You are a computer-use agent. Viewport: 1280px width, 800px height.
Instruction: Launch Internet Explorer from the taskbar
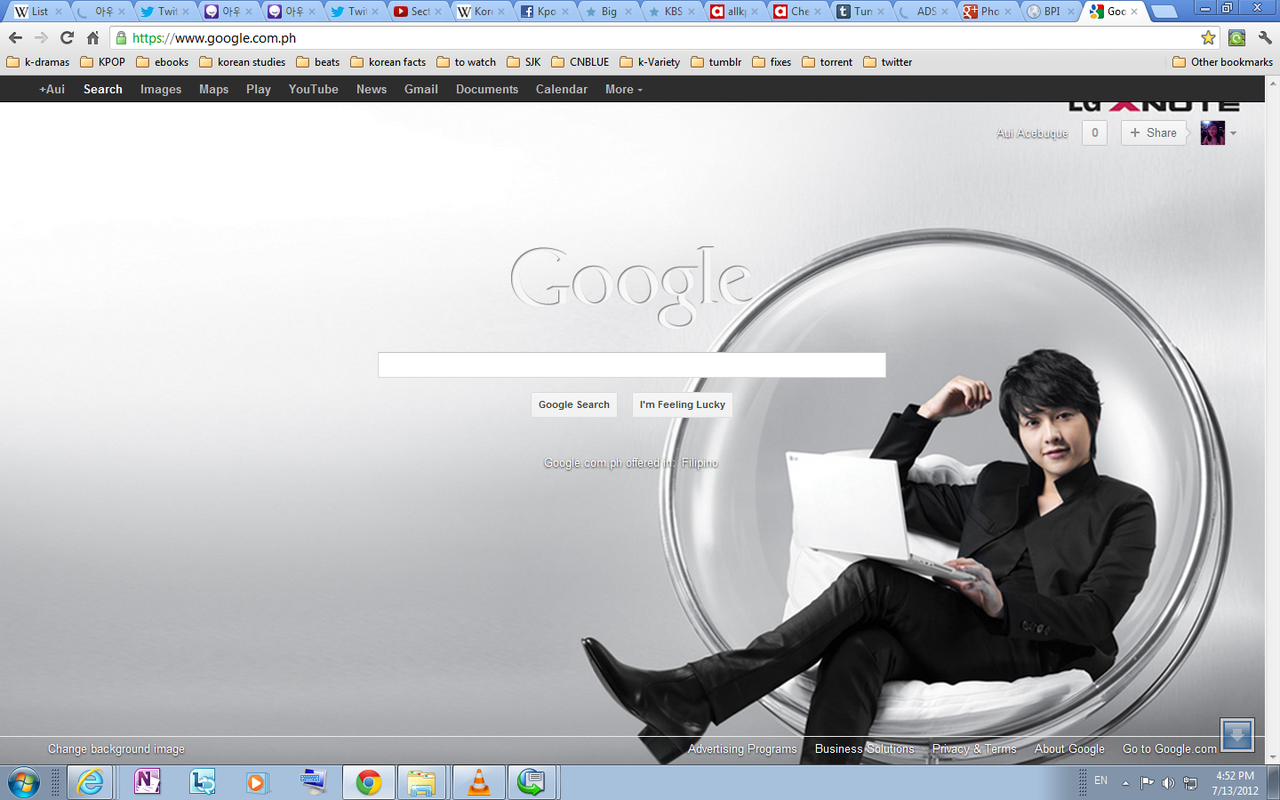coord(90,782)
